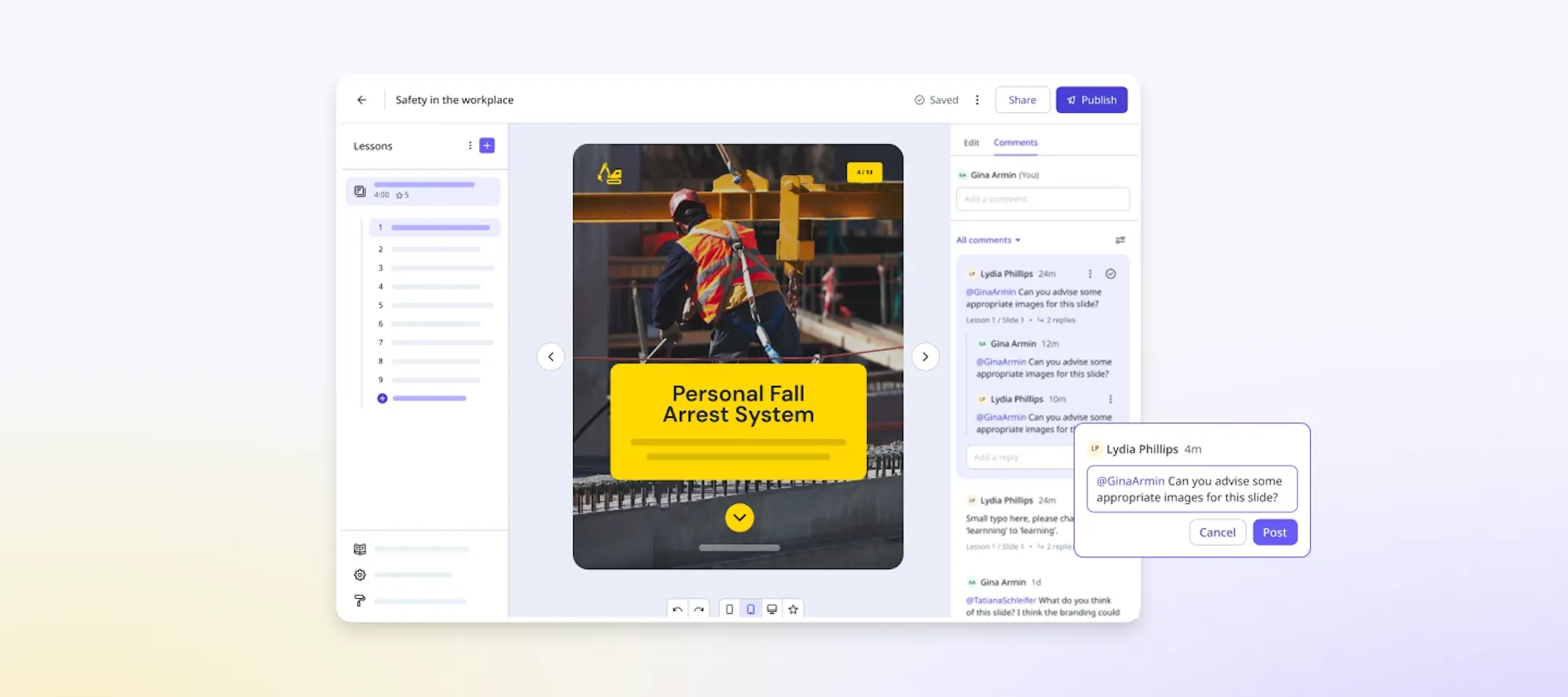Click the Personal Fall Arrest System title
1568x697 pixels.
click(x=739, y=404)
